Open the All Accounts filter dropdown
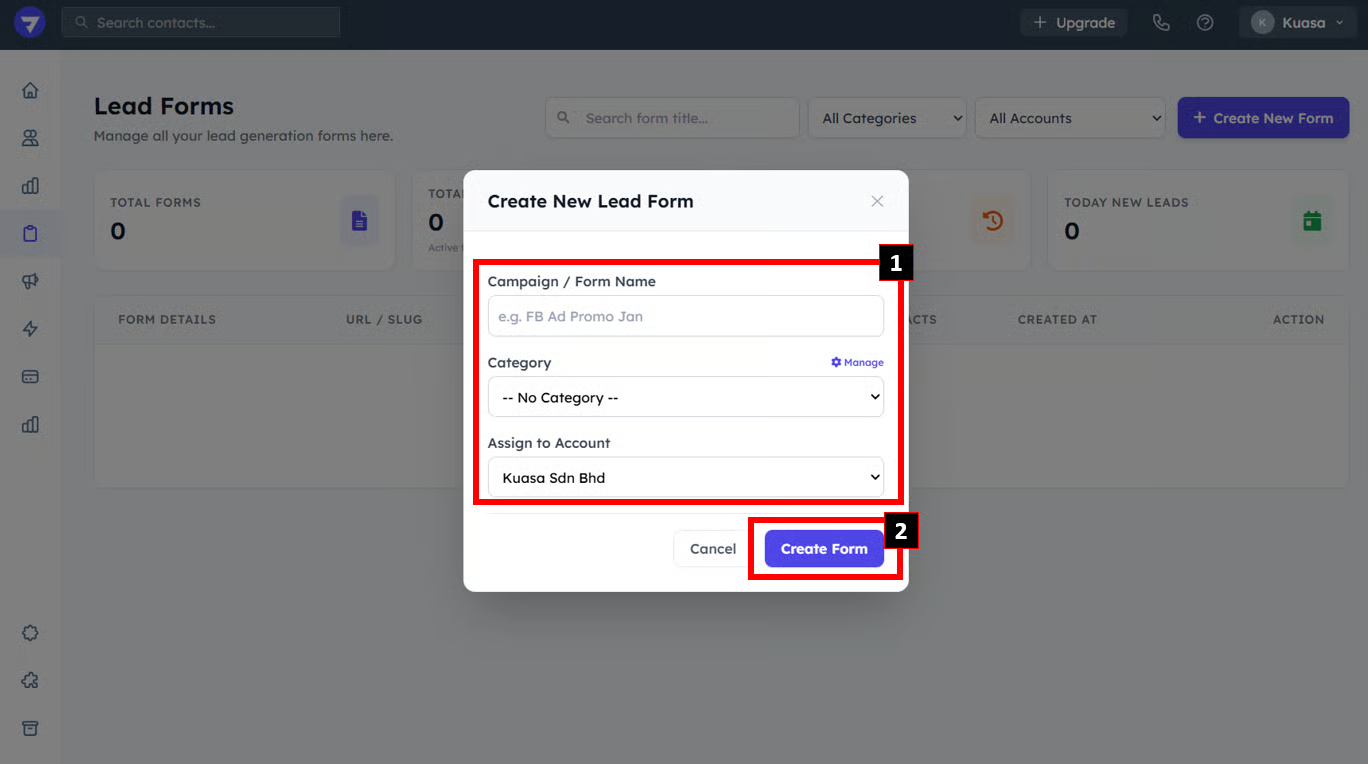1368x764 pixels. click(x=1069, y=118)
